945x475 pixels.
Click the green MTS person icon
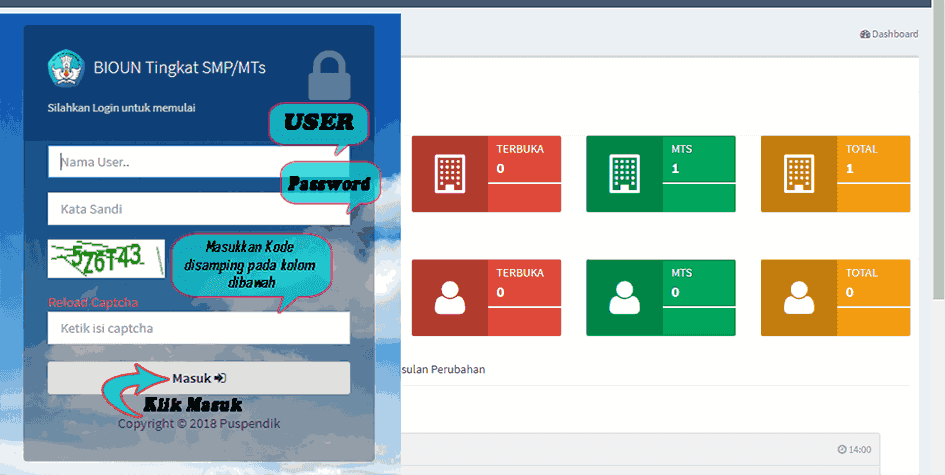624,298
